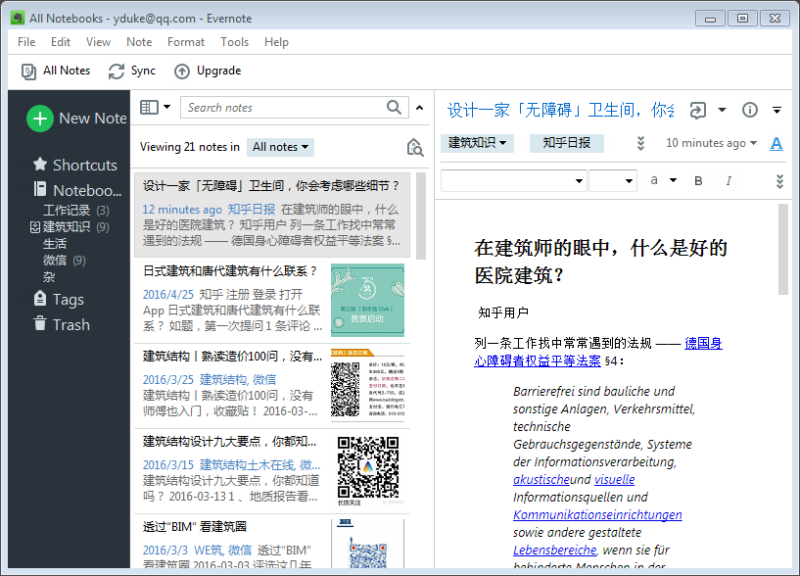The height and width of the screenshot is (576, 800).
Task: Click the search magnifier icon
Action: click(x=395, y=108)
